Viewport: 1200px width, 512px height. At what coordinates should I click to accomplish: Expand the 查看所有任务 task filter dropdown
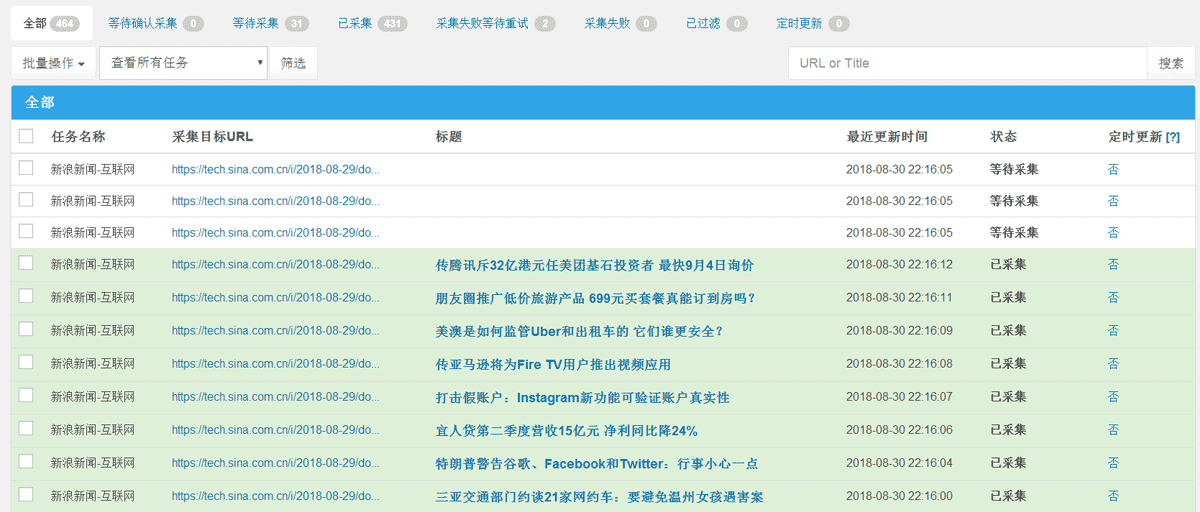(x=182, y=63)
